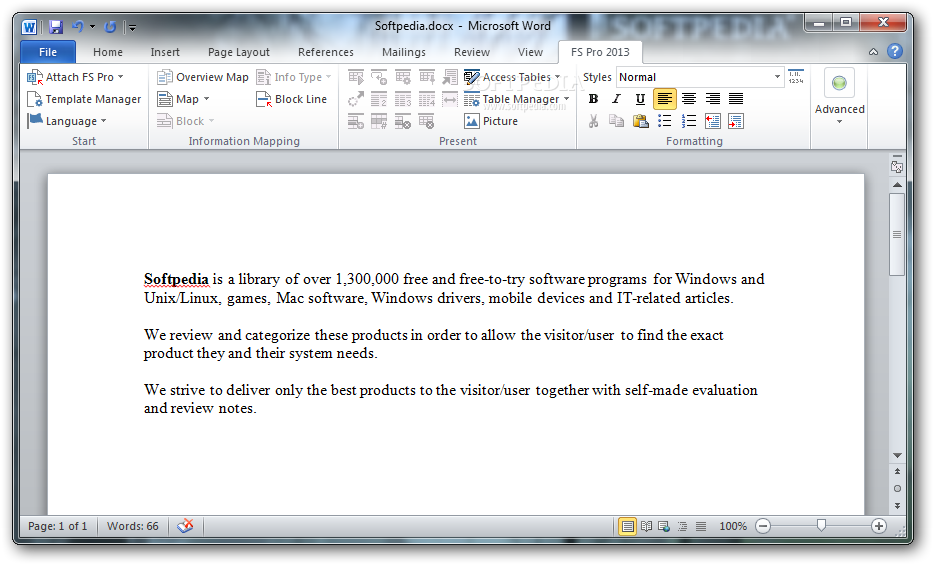Click the scroll down arrow of document scrollbar

(x=897, y=455)
